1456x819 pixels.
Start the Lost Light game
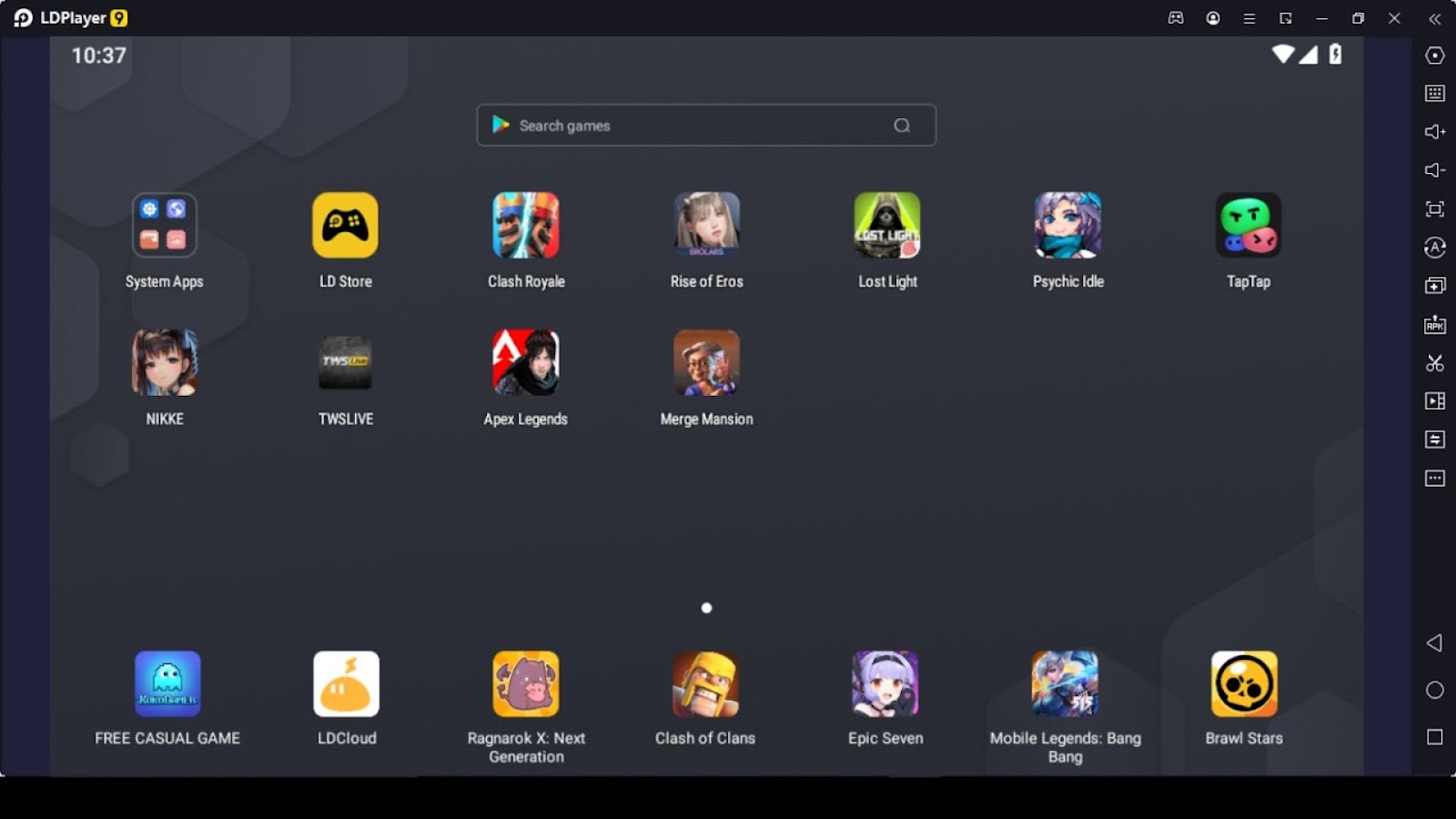click(887, 226)
